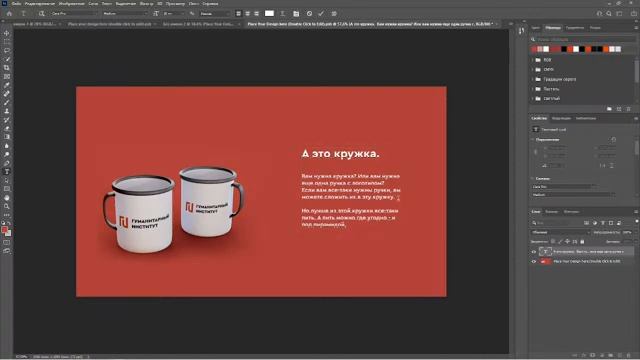Select the Rectangular Marquee tool
Image resolution: width=640 pixels, height=360 pixels.
(7, 42)
